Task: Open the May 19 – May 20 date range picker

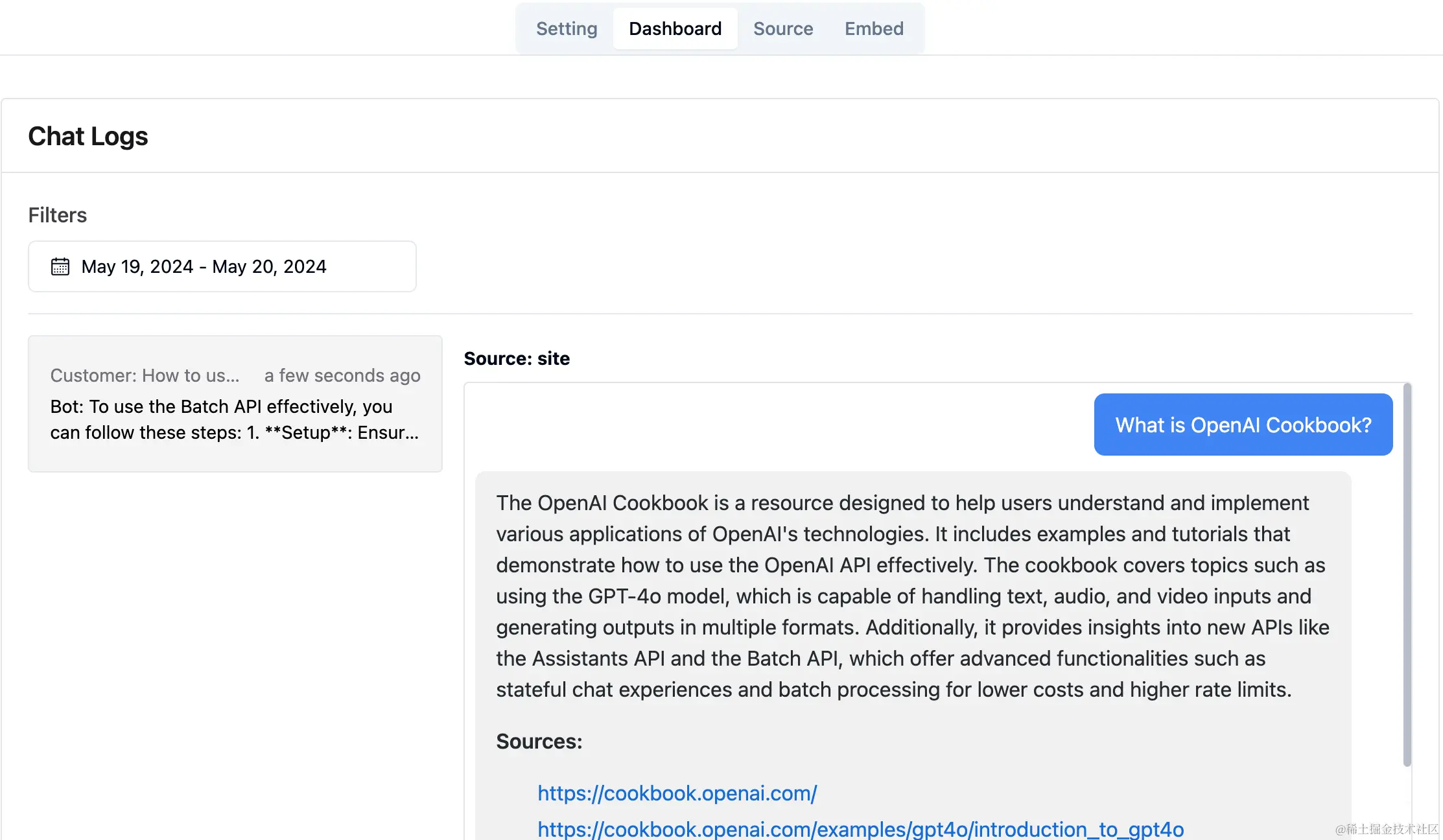Action: tap(222, 266)
